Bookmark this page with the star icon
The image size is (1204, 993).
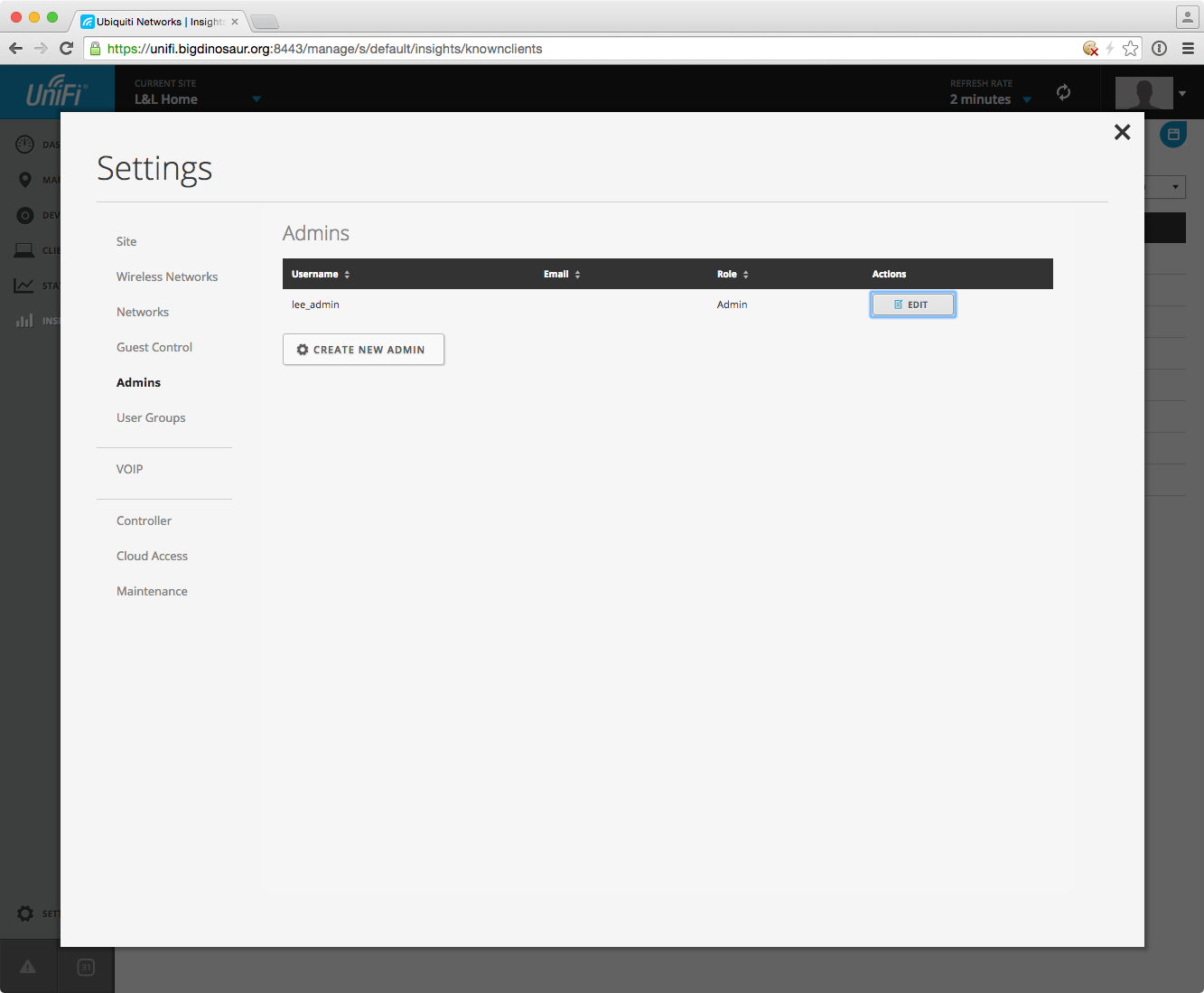pos(1130,49)
